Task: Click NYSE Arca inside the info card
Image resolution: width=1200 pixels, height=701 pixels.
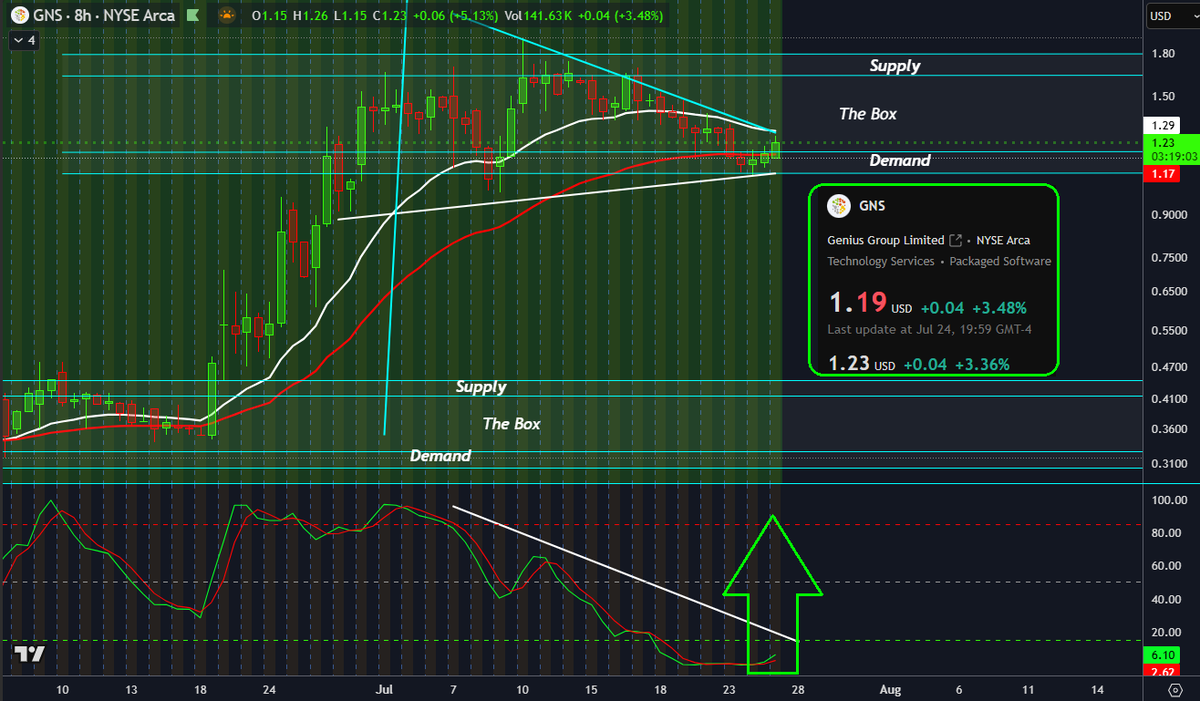Action: tap(1003, 240)
